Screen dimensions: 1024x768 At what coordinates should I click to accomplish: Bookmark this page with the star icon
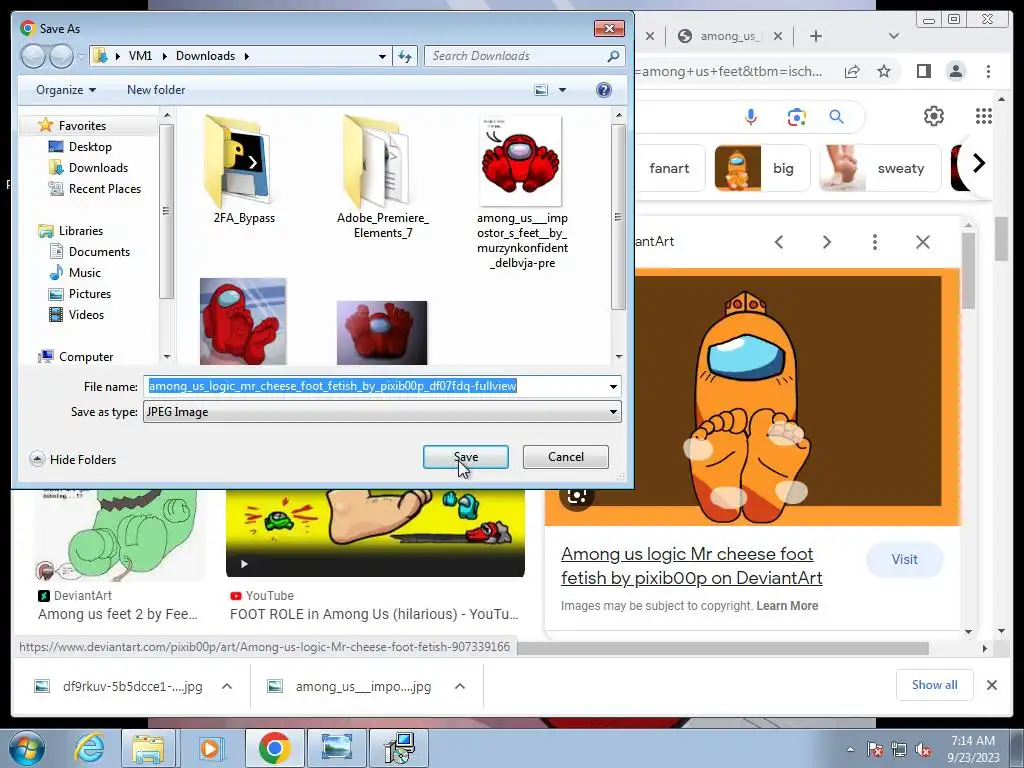pos(884,71)
